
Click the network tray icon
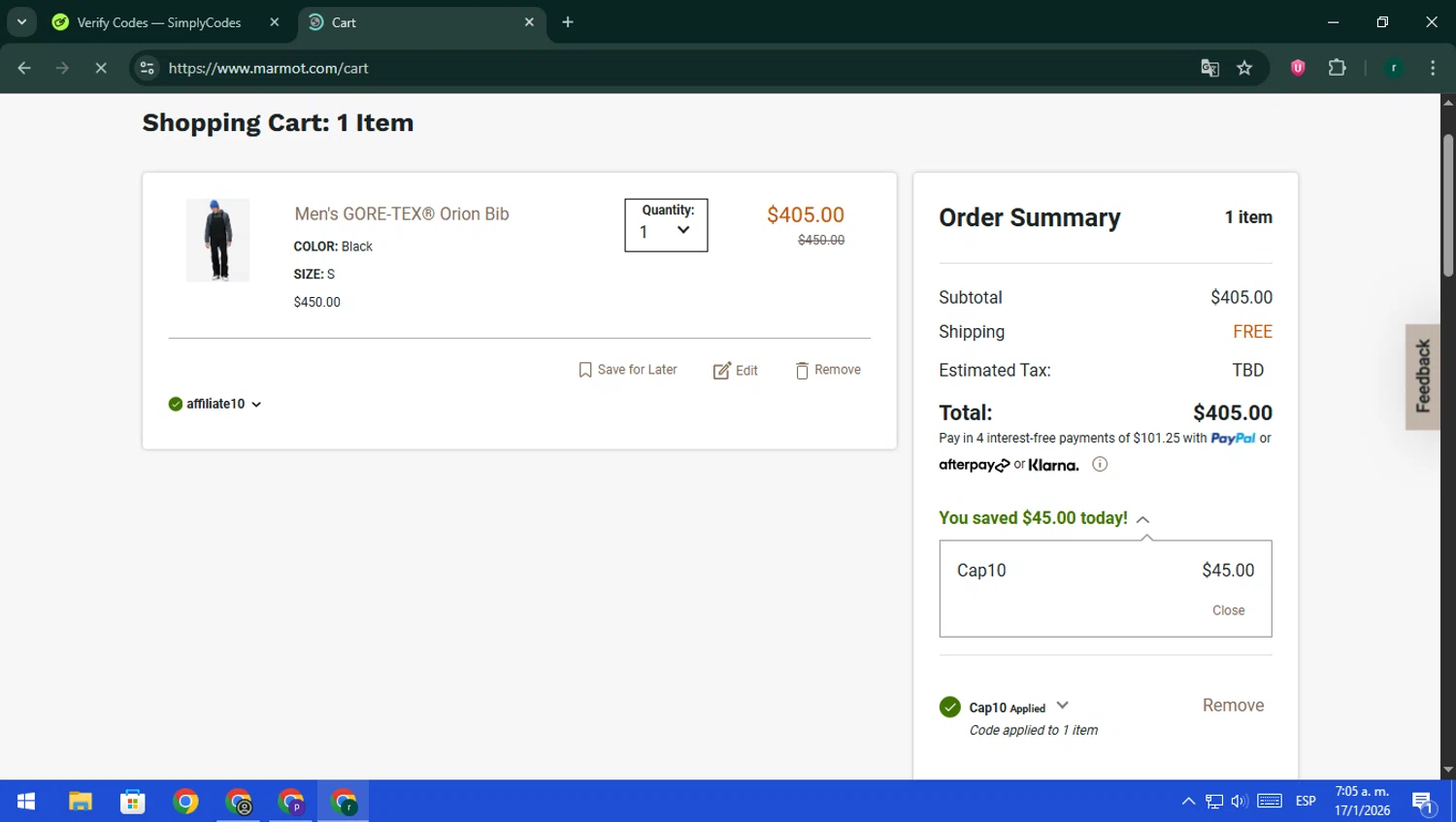point(1214,802)
